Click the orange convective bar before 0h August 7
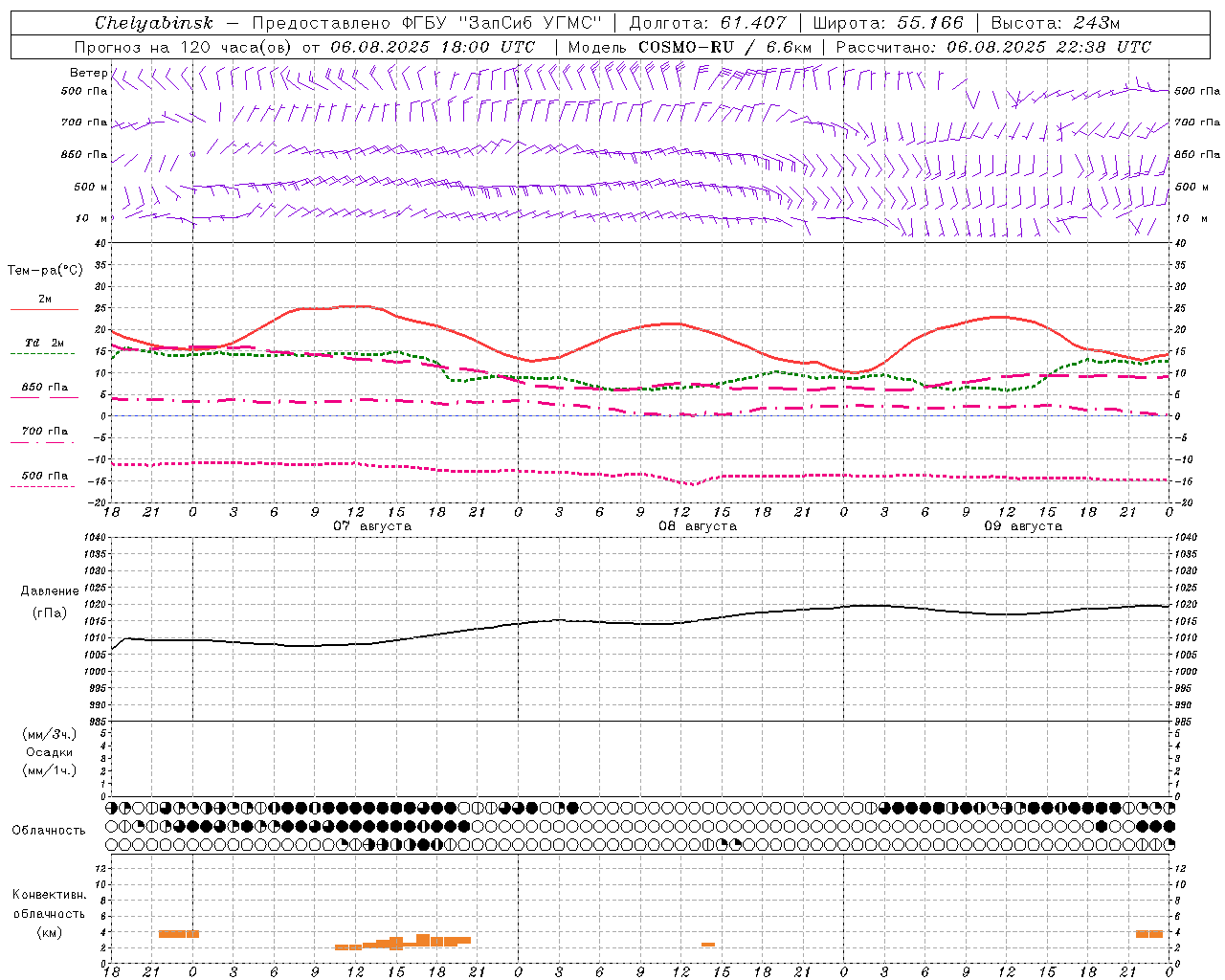 (179, 934)
